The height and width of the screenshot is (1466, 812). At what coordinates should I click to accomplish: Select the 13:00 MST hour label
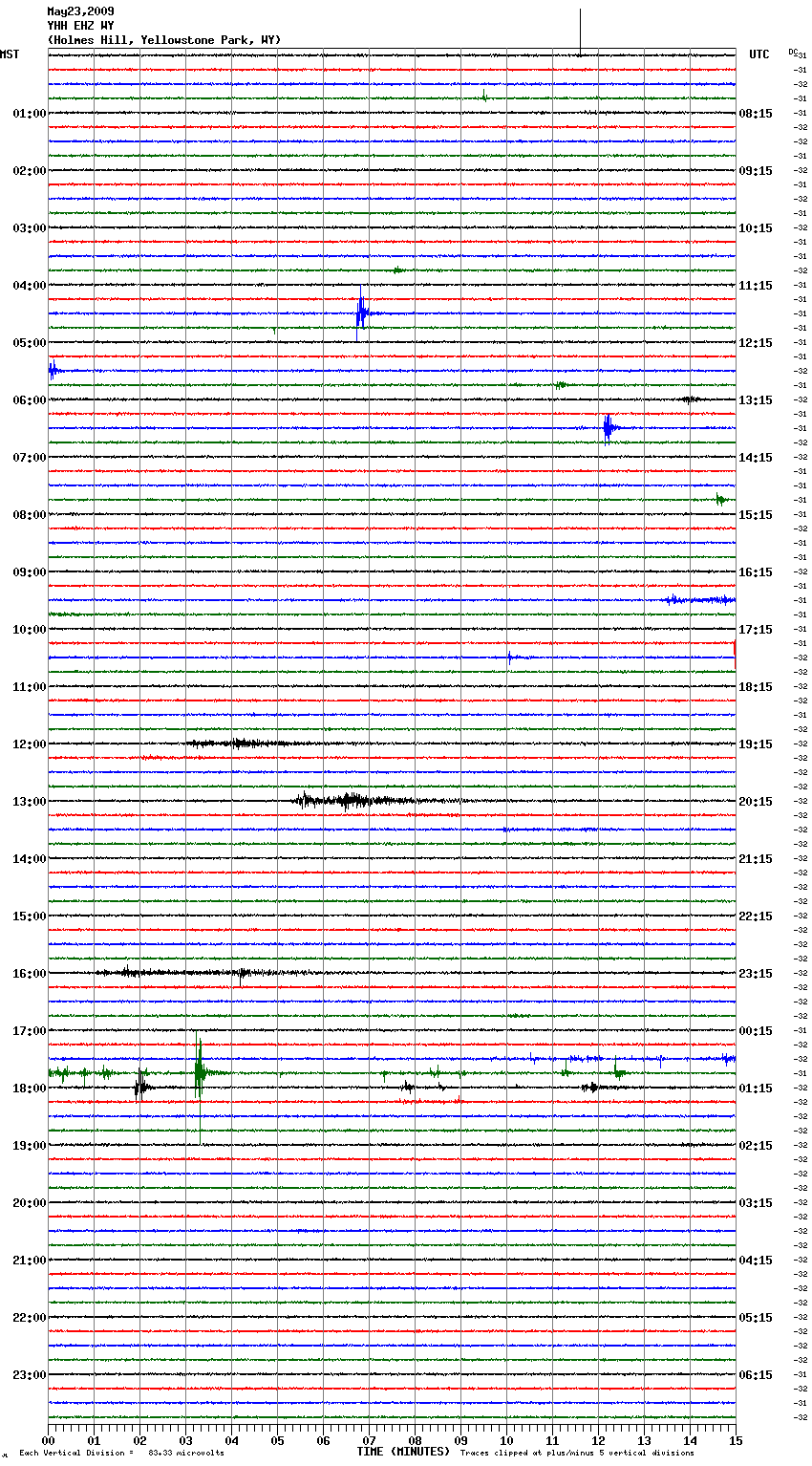tap(29, 802)
